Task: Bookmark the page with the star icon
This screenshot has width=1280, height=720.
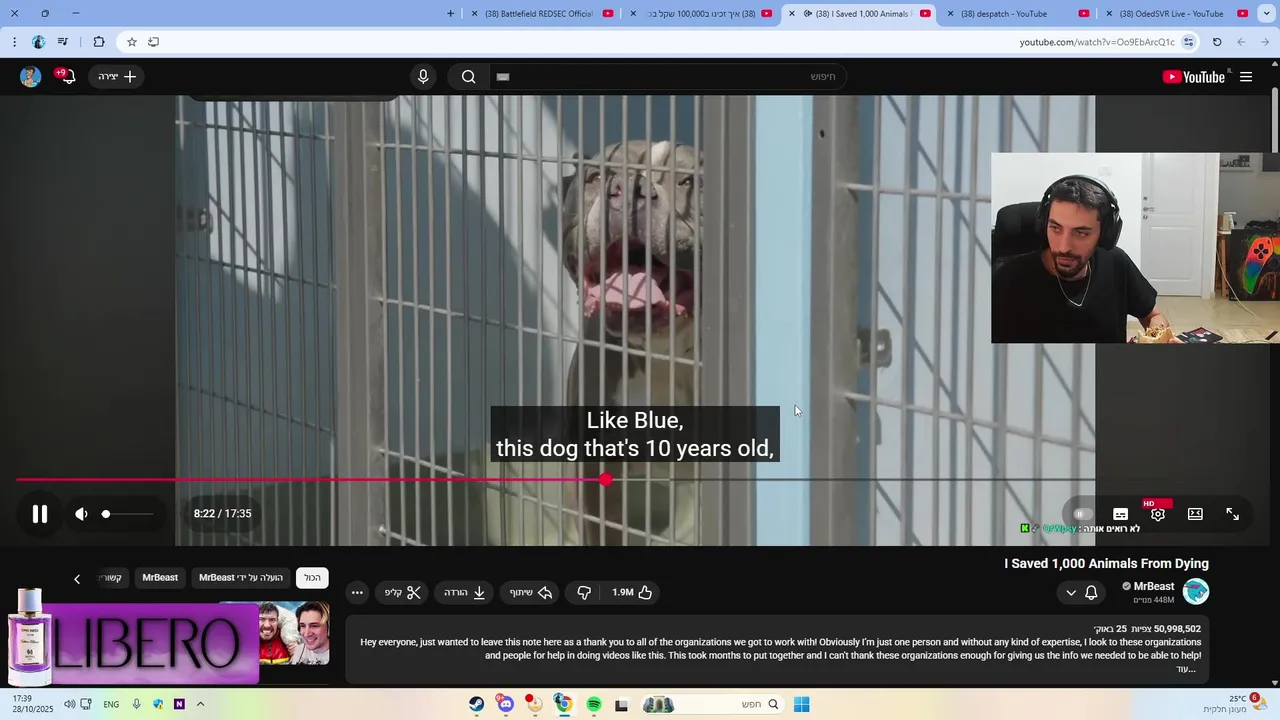Action: (131, 42)
